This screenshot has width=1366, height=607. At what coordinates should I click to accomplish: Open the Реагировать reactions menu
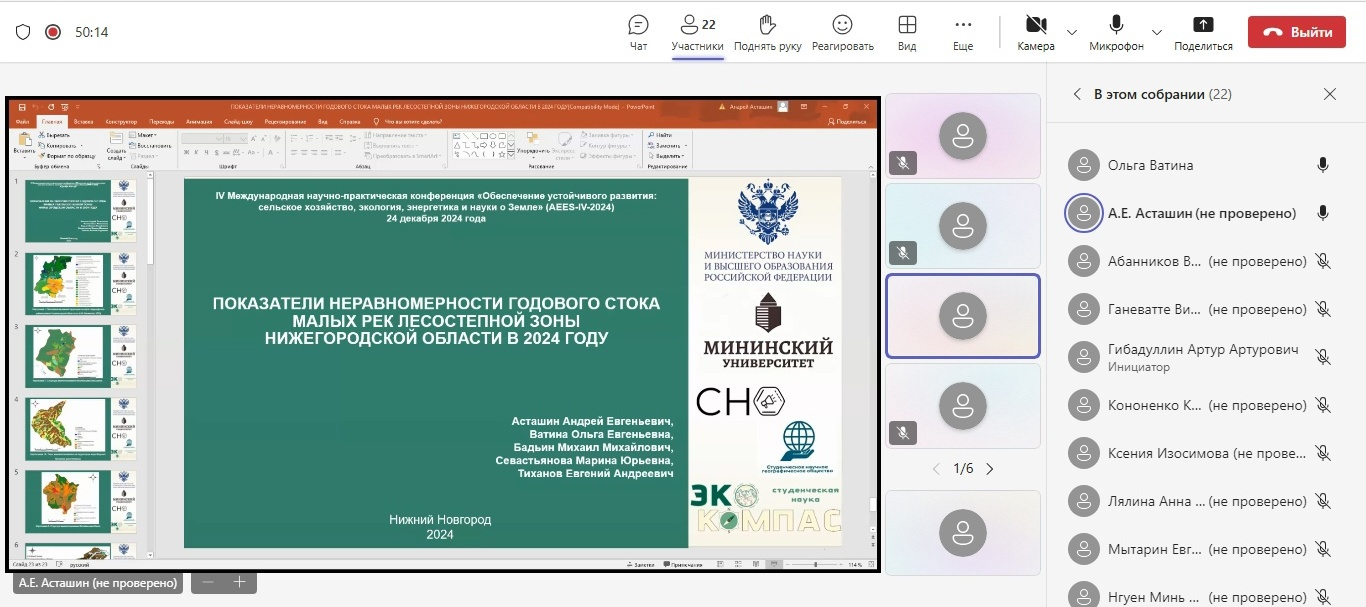point(842,25)
